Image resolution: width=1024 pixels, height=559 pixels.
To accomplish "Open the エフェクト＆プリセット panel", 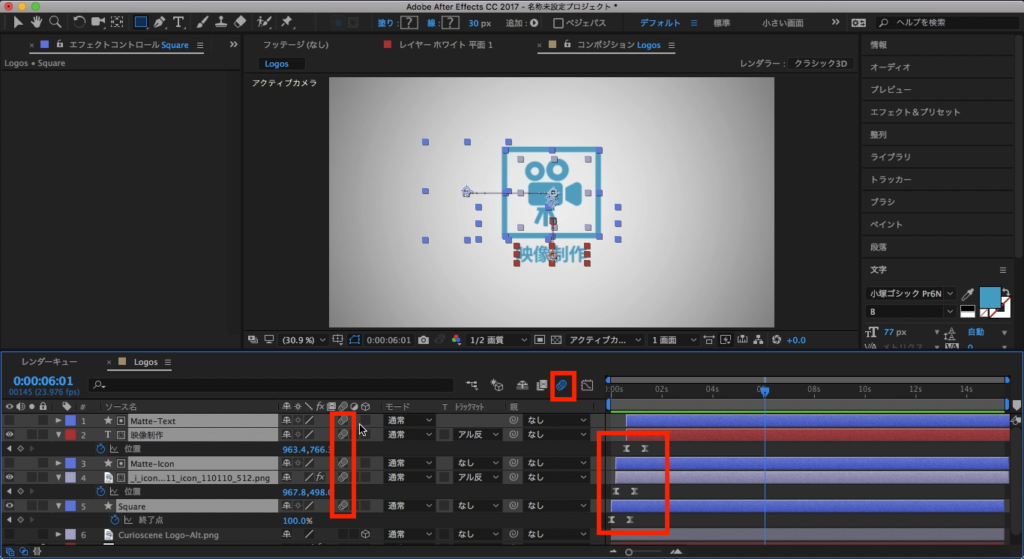I will coord(914,112).
